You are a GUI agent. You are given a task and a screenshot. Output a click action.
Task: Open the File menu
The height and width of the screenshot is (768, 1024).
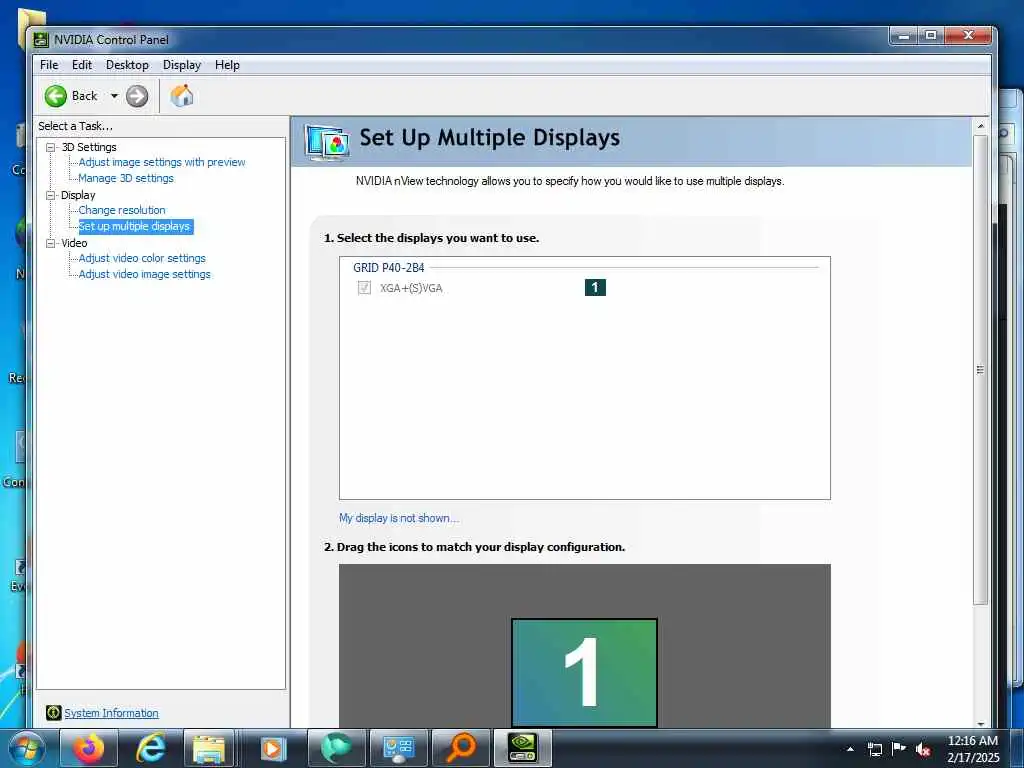pos(49,65)
